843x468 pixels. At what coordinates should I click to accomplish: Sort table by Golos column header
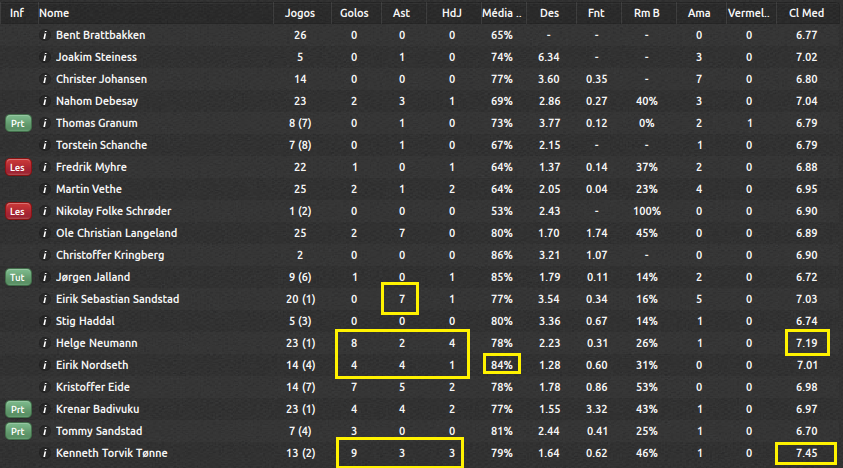[353, 14]
